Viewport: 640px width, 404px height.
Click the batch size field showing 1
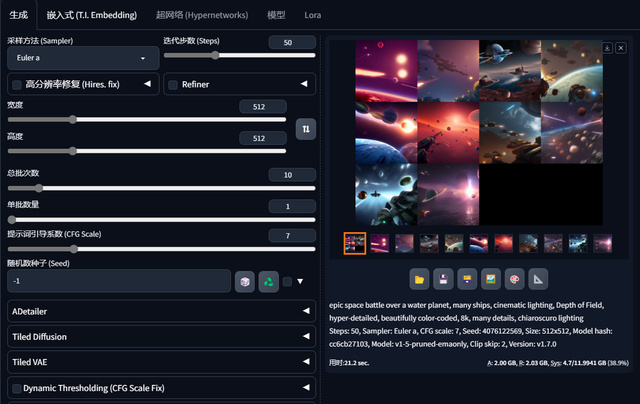tap(292, 206)
